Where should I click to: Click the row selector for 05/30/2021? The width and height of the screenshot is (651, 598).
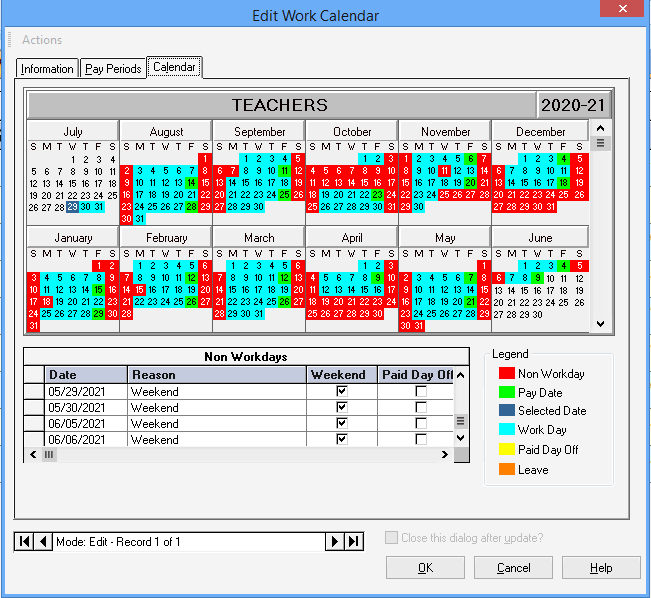(34, 407)
